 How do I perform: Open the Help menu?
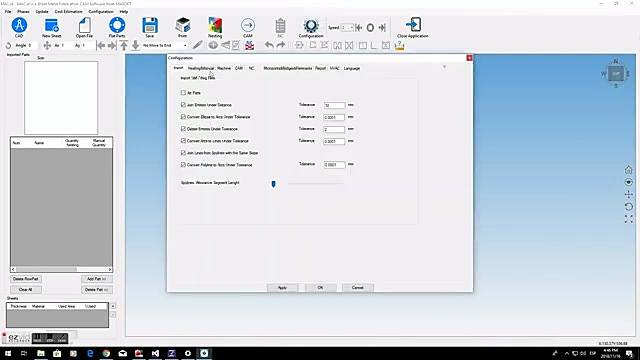(124, 11)
